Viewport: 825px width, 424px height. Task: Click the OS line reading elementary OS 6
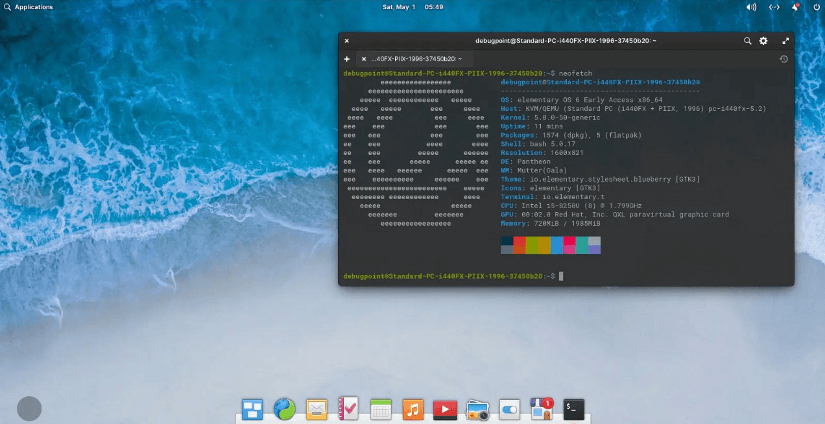(x=581, y=100)
